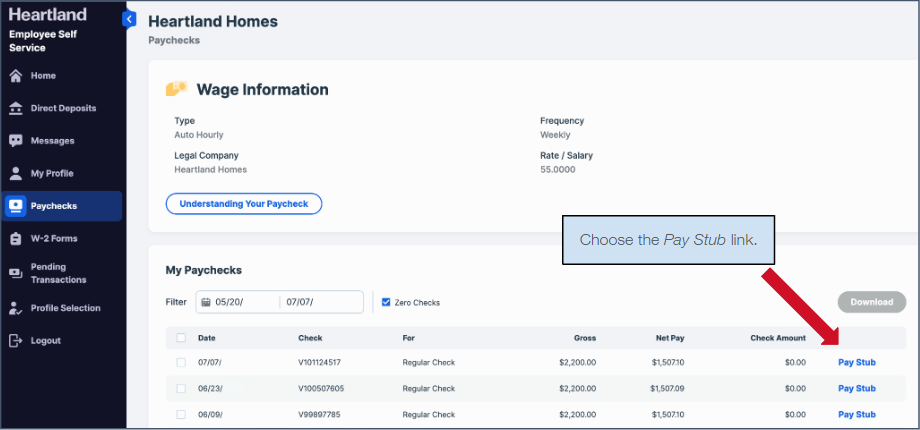Click the My Profile person icon
Image resolution: width=920 pixels, height=430 pixels.
click(x=16, y=174)
